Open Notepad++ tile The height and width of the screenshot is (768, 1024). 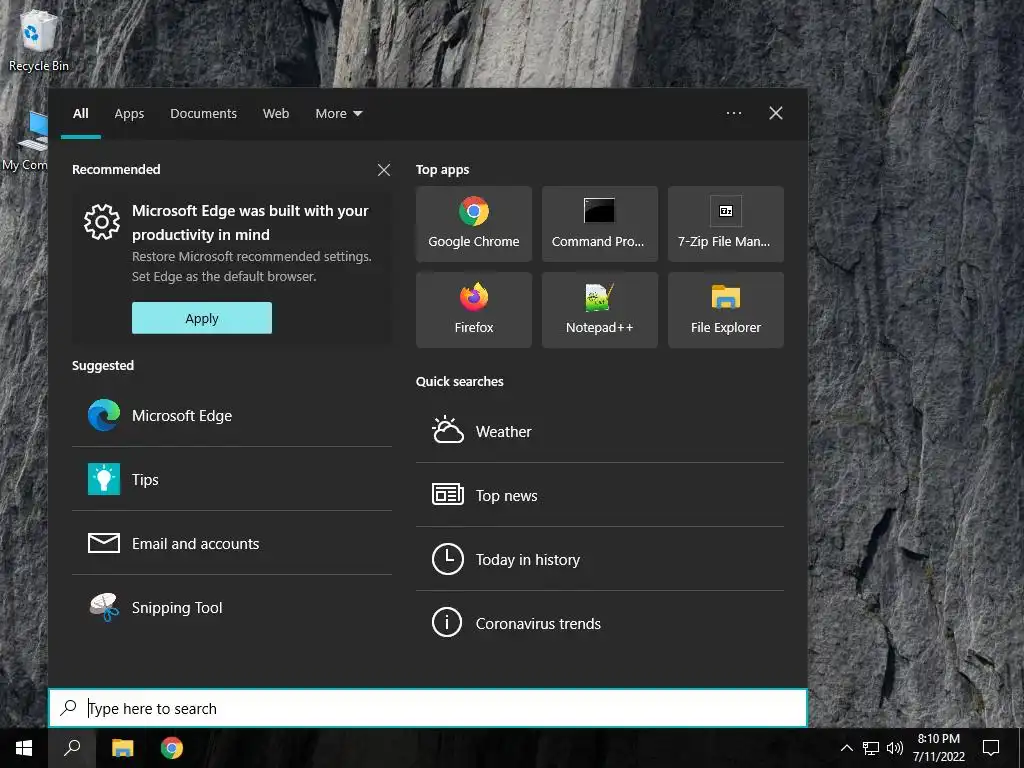[x=600, y=310]
